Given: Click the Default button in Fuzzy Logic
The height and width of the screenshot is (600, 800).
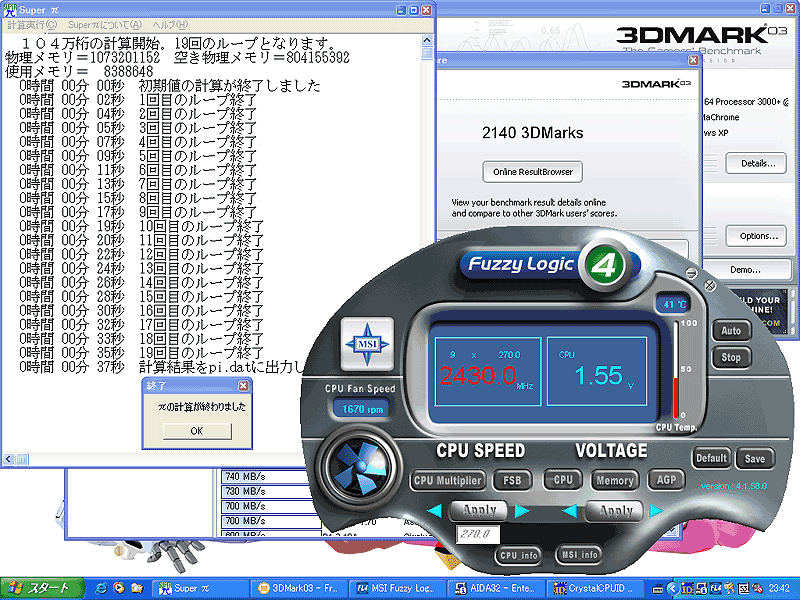Looking at the screenshot, I should [x=711, y=458].
